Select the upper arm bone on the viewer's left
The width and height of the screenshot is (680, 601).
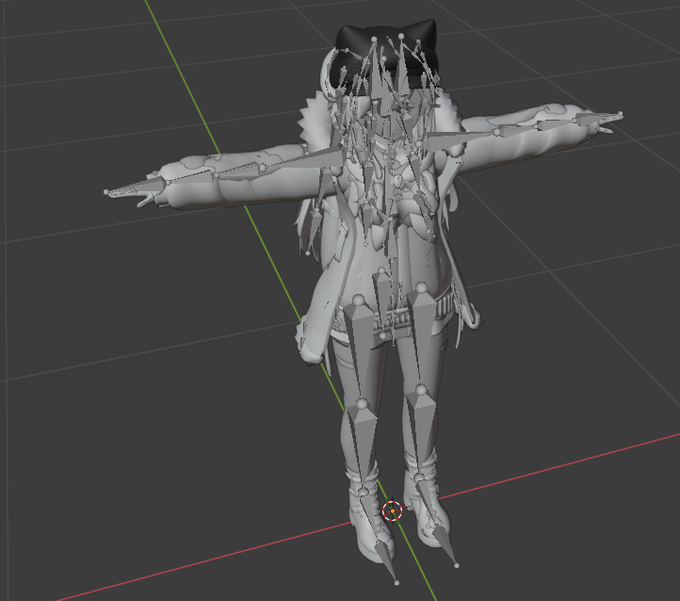coord(304,160)
